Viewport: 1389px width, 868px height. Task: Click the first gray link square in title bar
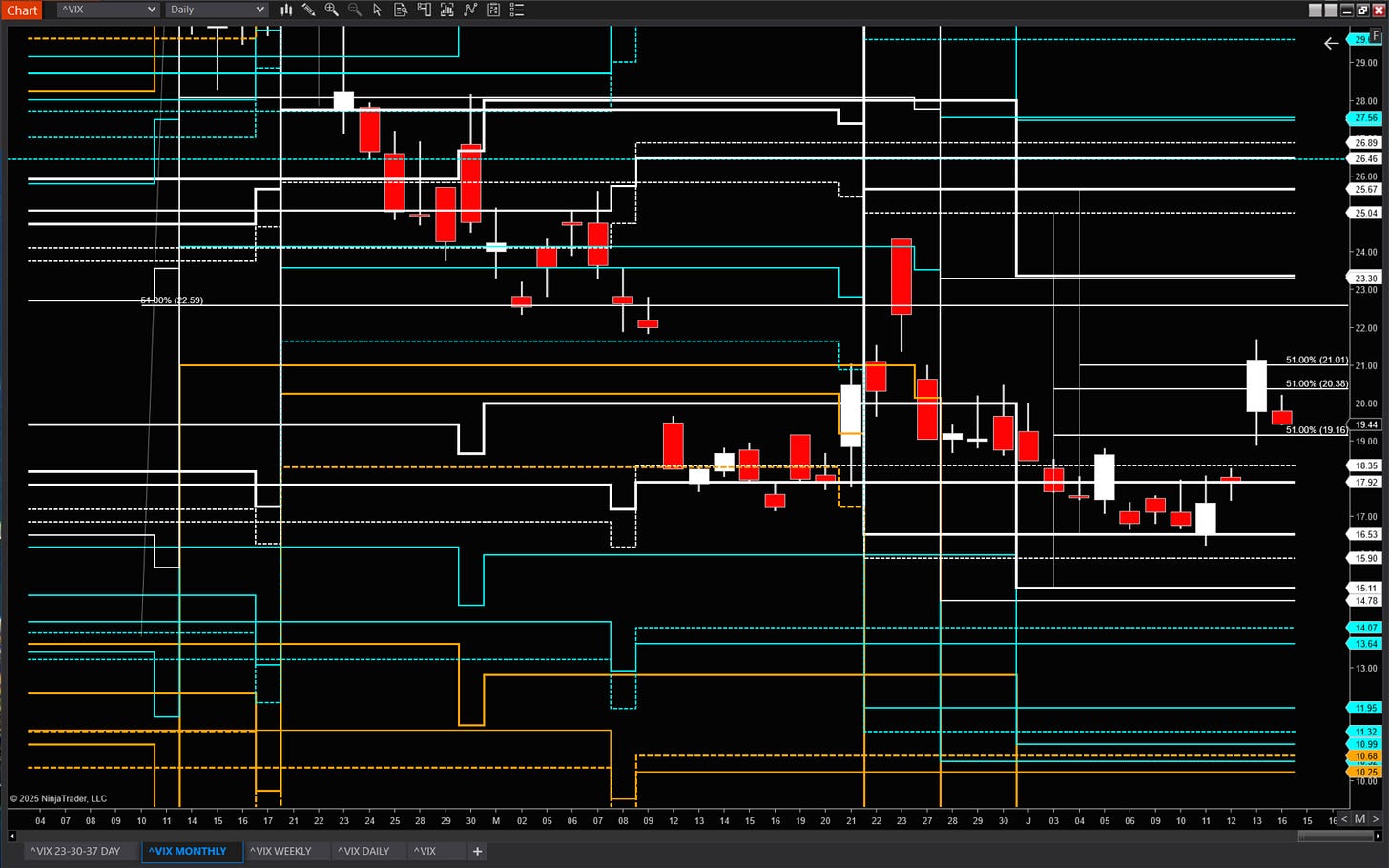pyautogui.click(x=1316, y=10)
